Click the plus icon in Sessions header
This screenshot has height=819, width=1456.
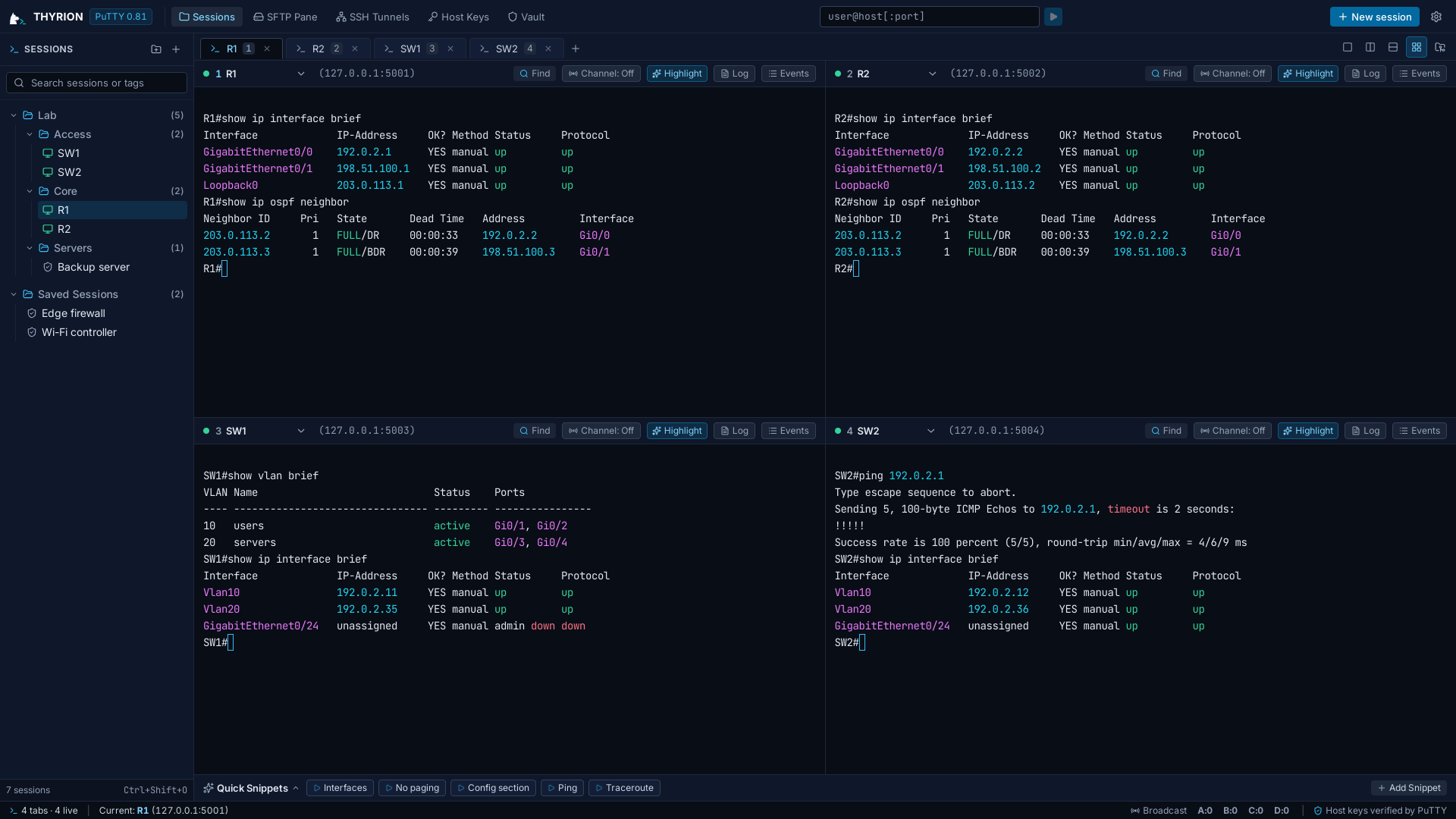tap(176, 49)
